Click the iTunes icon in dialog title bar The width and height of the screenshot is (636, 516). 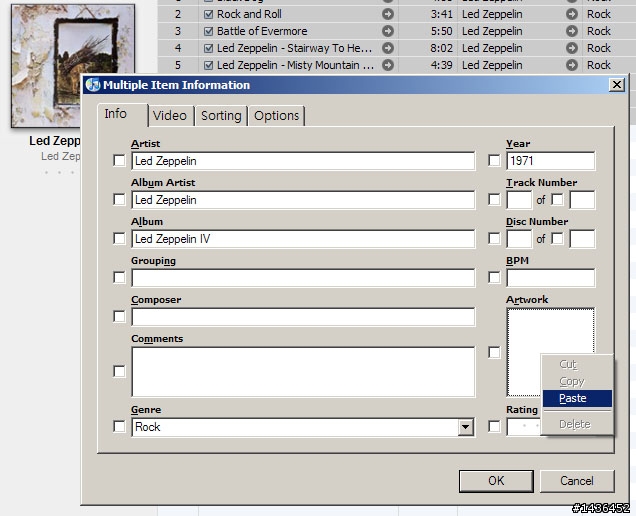93,85
